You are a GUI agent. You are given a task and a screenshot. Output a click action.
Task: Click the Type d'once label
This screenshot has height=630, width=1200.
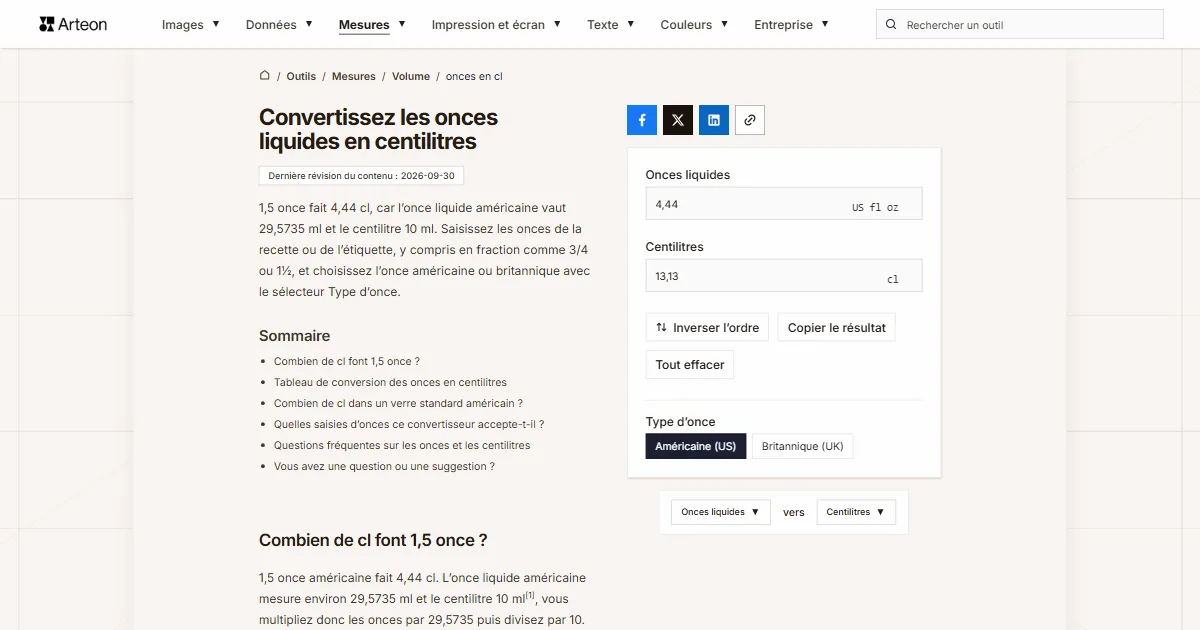point(681,421)
